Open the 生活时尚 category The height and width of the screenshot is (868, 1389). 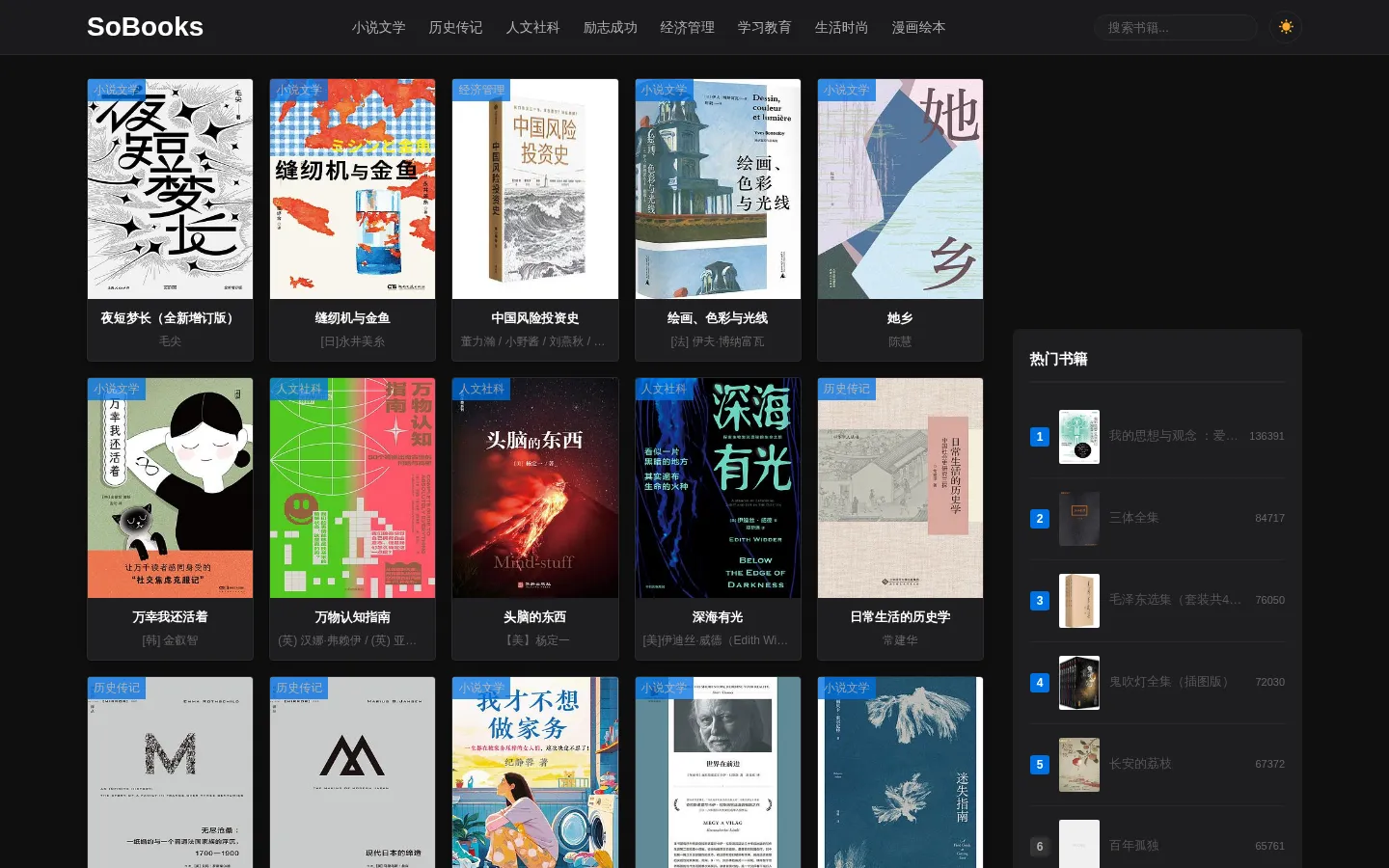(841, 28)
